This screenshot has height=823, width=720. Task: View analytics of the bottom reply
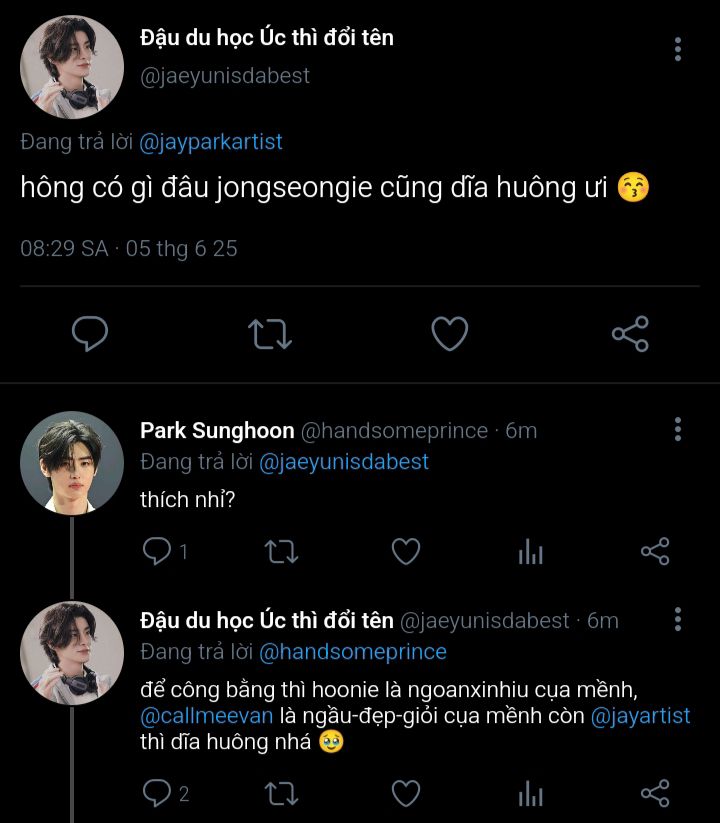530,794
